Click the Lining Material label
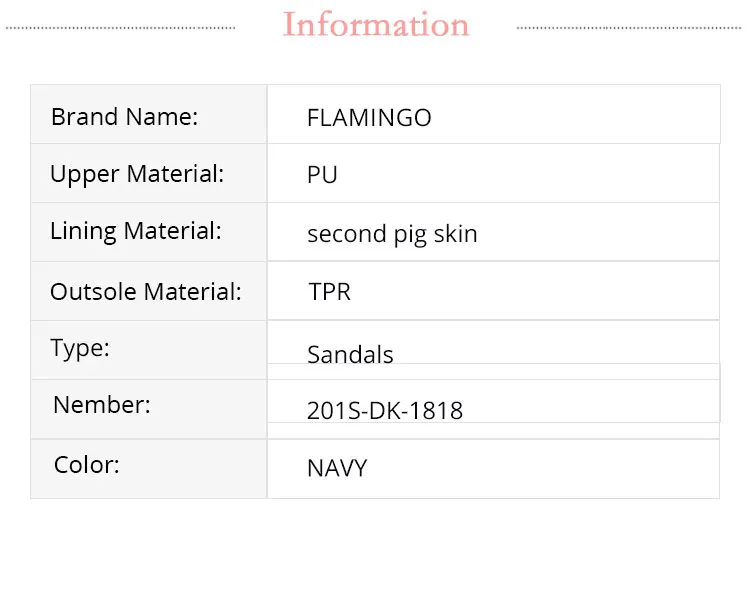 [x=135, y=231]
